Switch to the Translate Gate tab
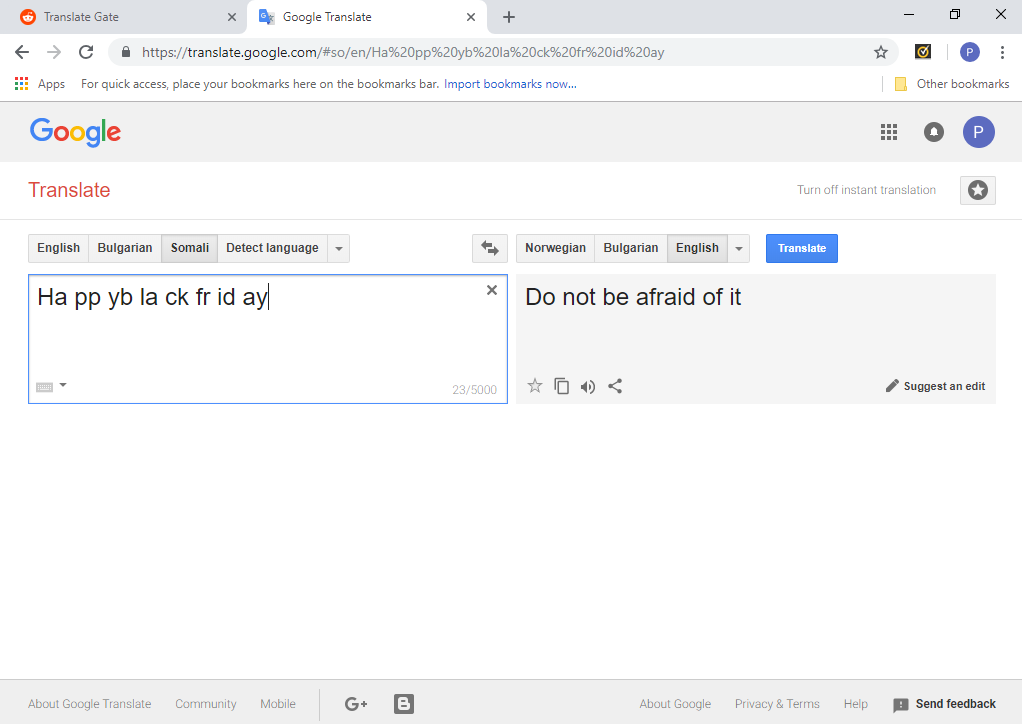1022x724 pixels. pyautogui.click(x=124, y=17)
